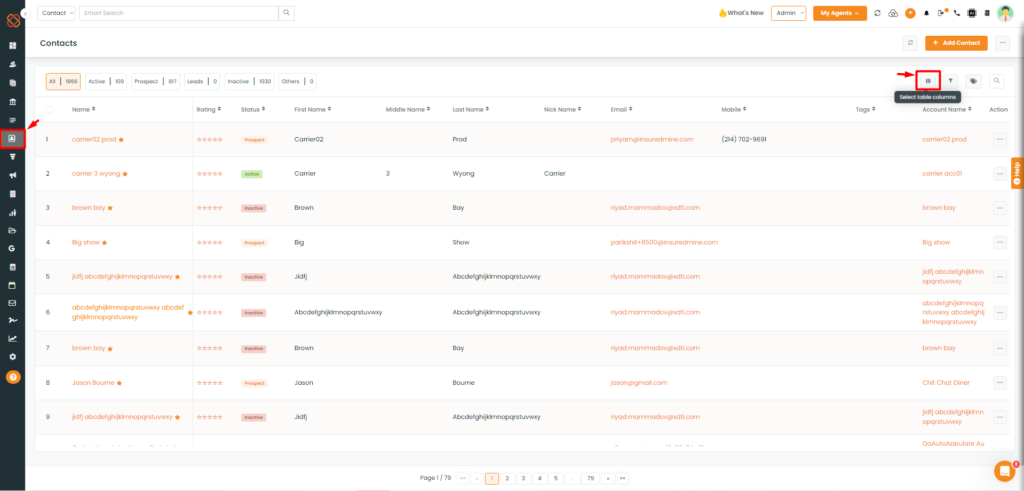Click mobile number (214) 702-9691
This screenshot has width=1024, height=491.
point(744,139)
